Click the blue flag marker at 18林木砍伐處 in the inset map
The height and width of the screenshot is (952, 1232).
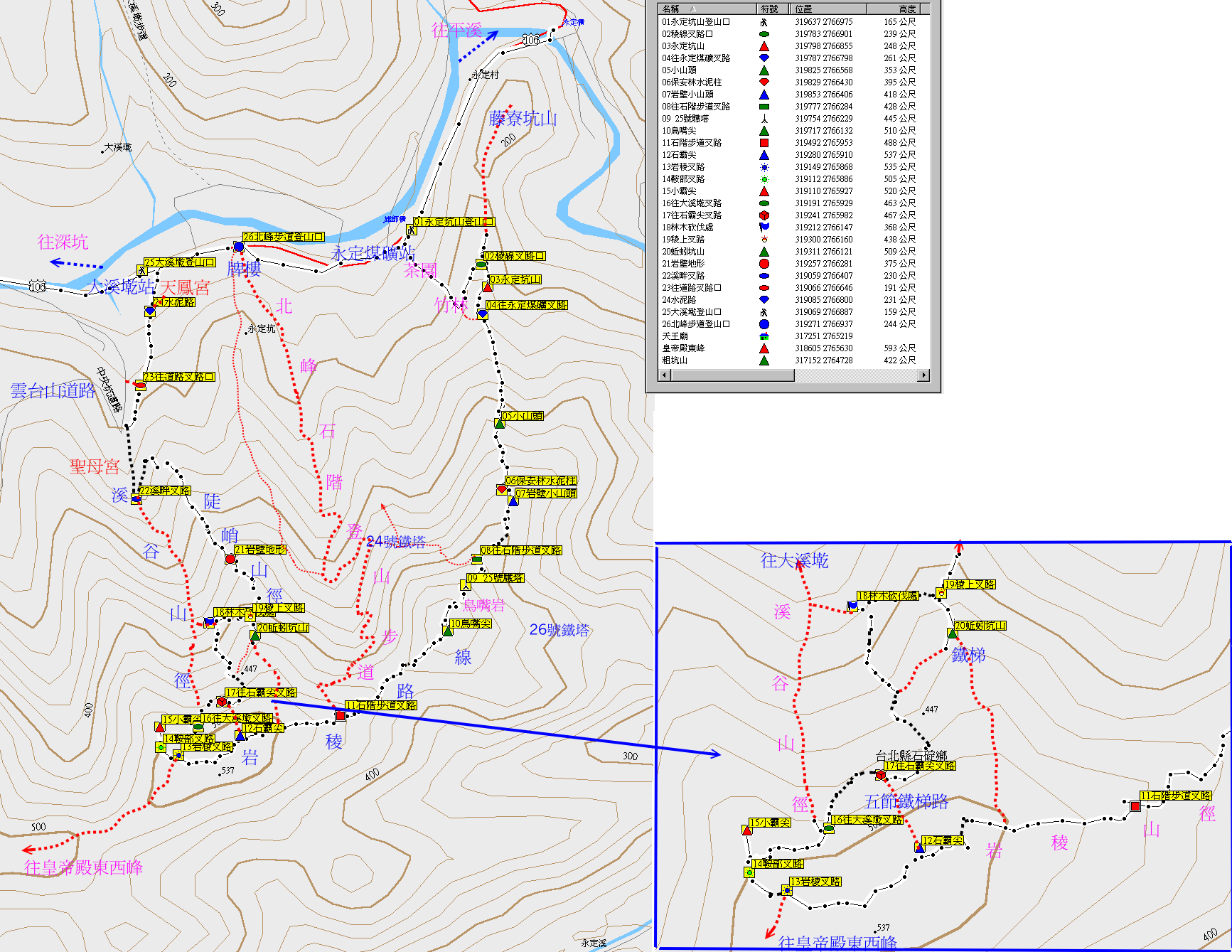(852, 606)
